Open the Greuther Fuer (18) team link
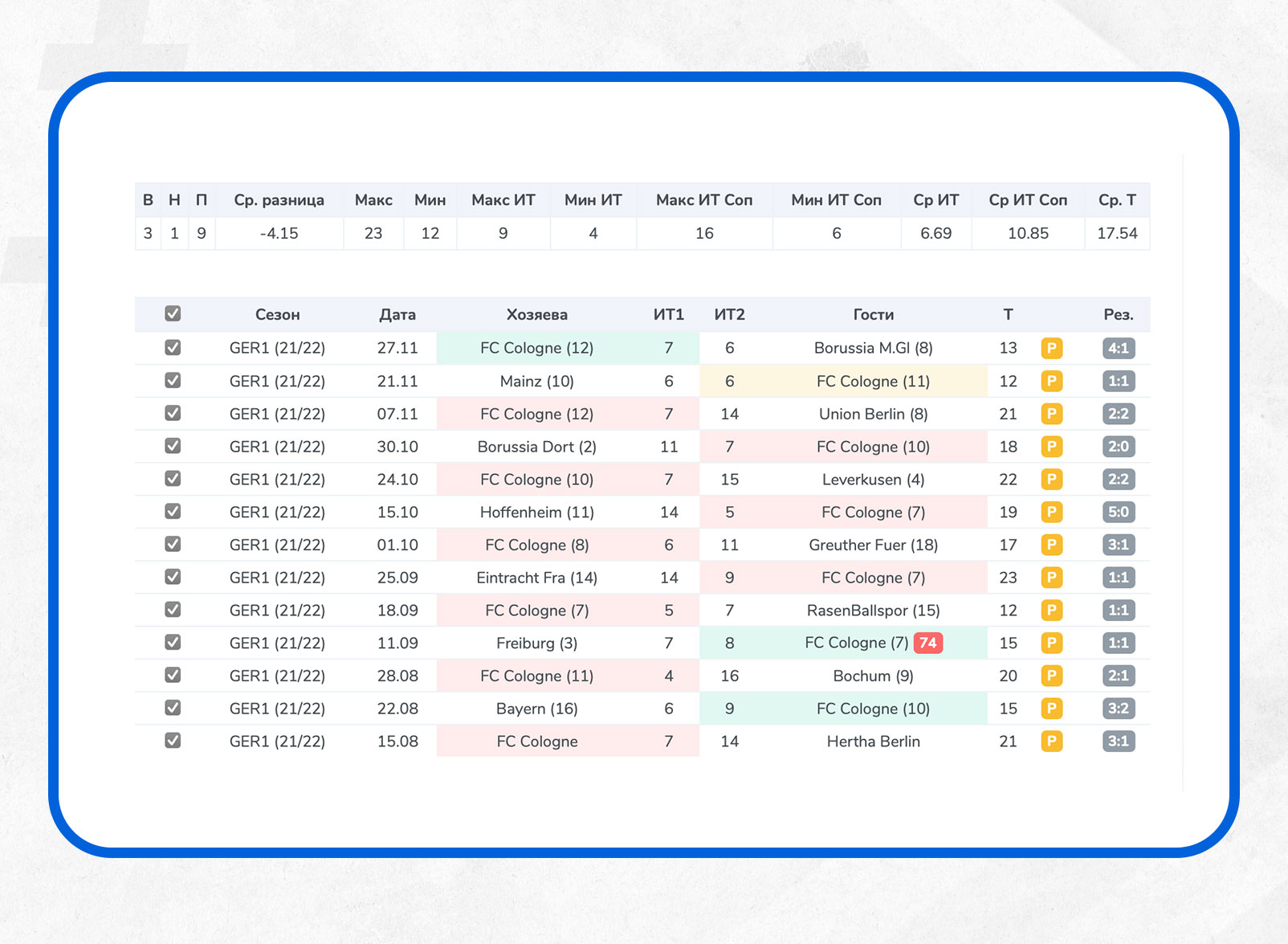The width and height of the screenshot is (1288, 944). (873, 545)
